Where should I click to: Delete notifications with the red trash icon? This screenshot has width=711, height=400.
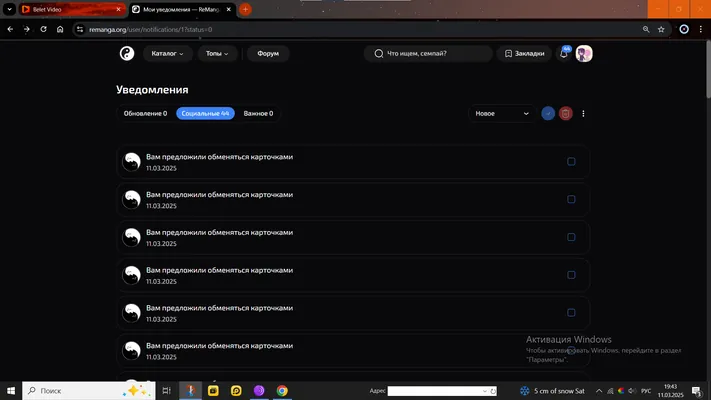(x=565, y=113)
